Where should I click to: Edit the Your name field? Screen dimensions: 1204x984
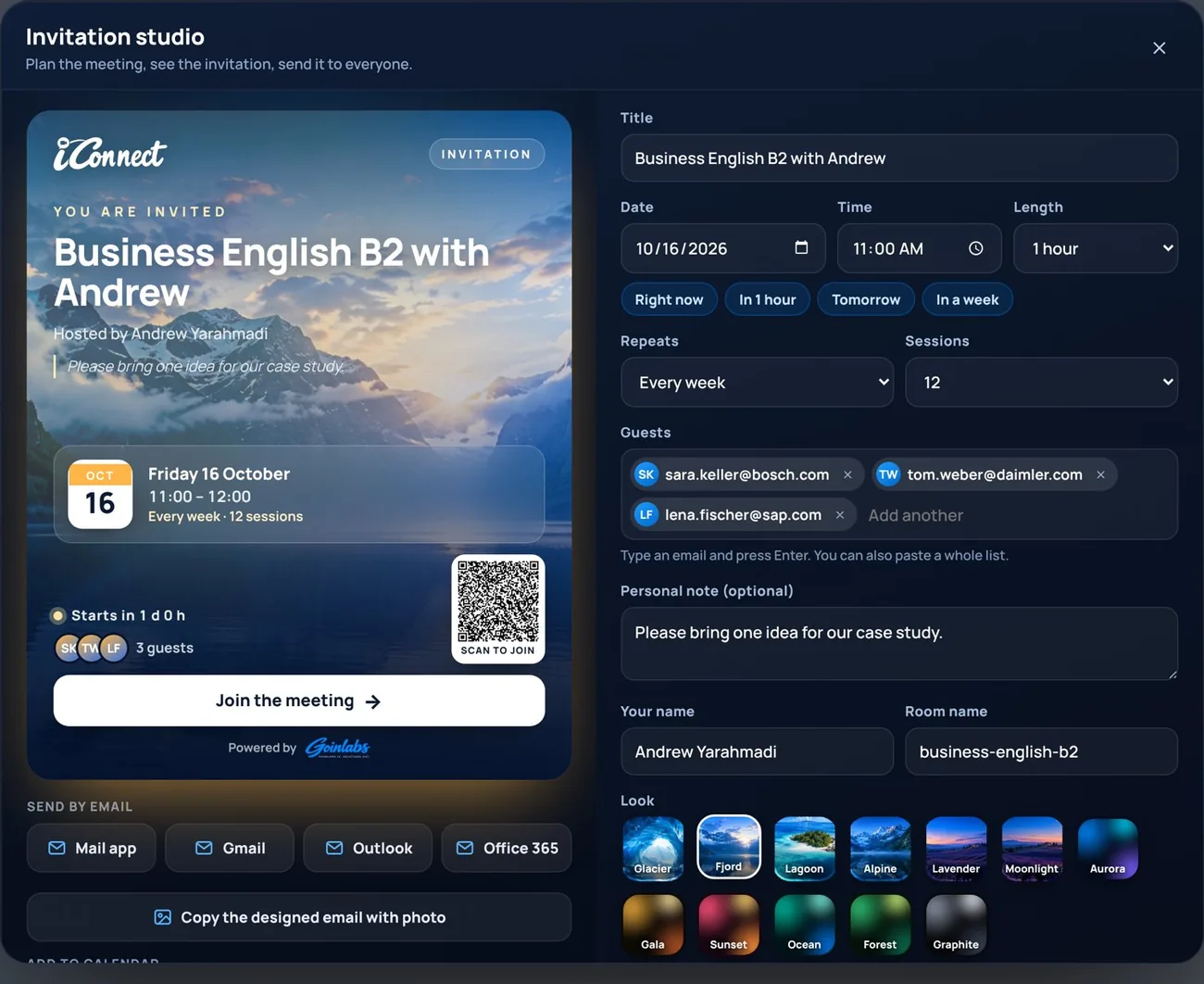pos(757,751)
